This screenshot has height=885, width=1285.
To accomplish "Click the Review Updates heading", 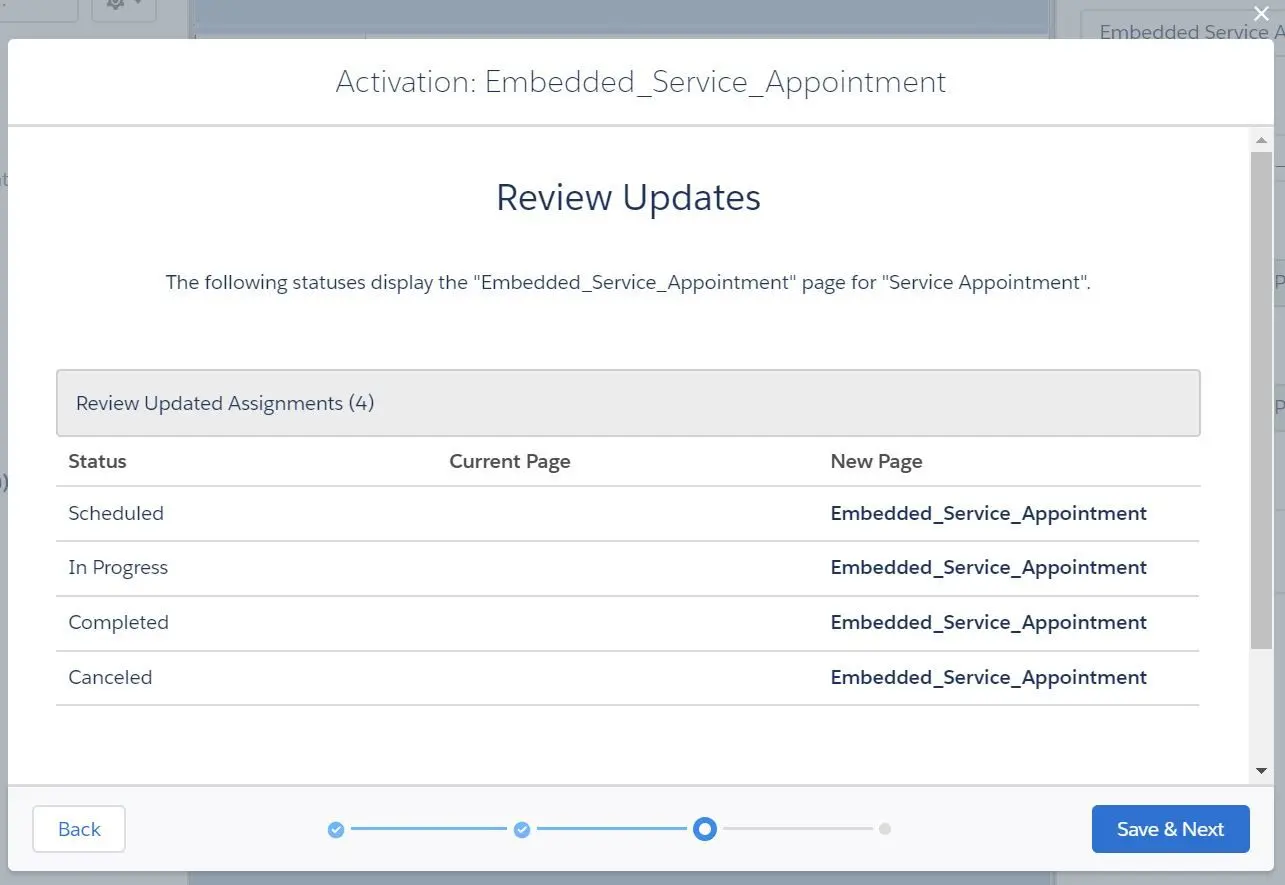I will click(x=628, y=197).
